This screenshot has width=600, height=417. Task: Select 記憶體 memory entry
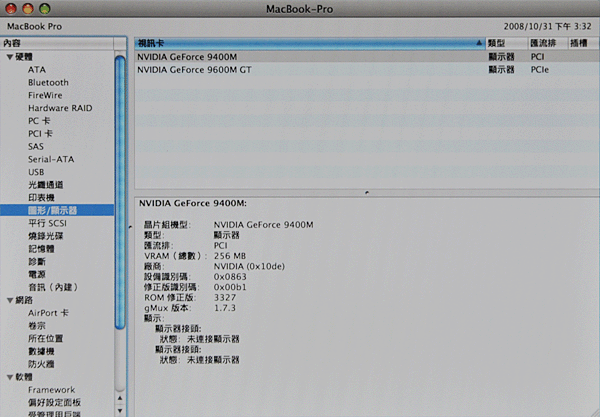pyautogui.click(x=41, y=249)
